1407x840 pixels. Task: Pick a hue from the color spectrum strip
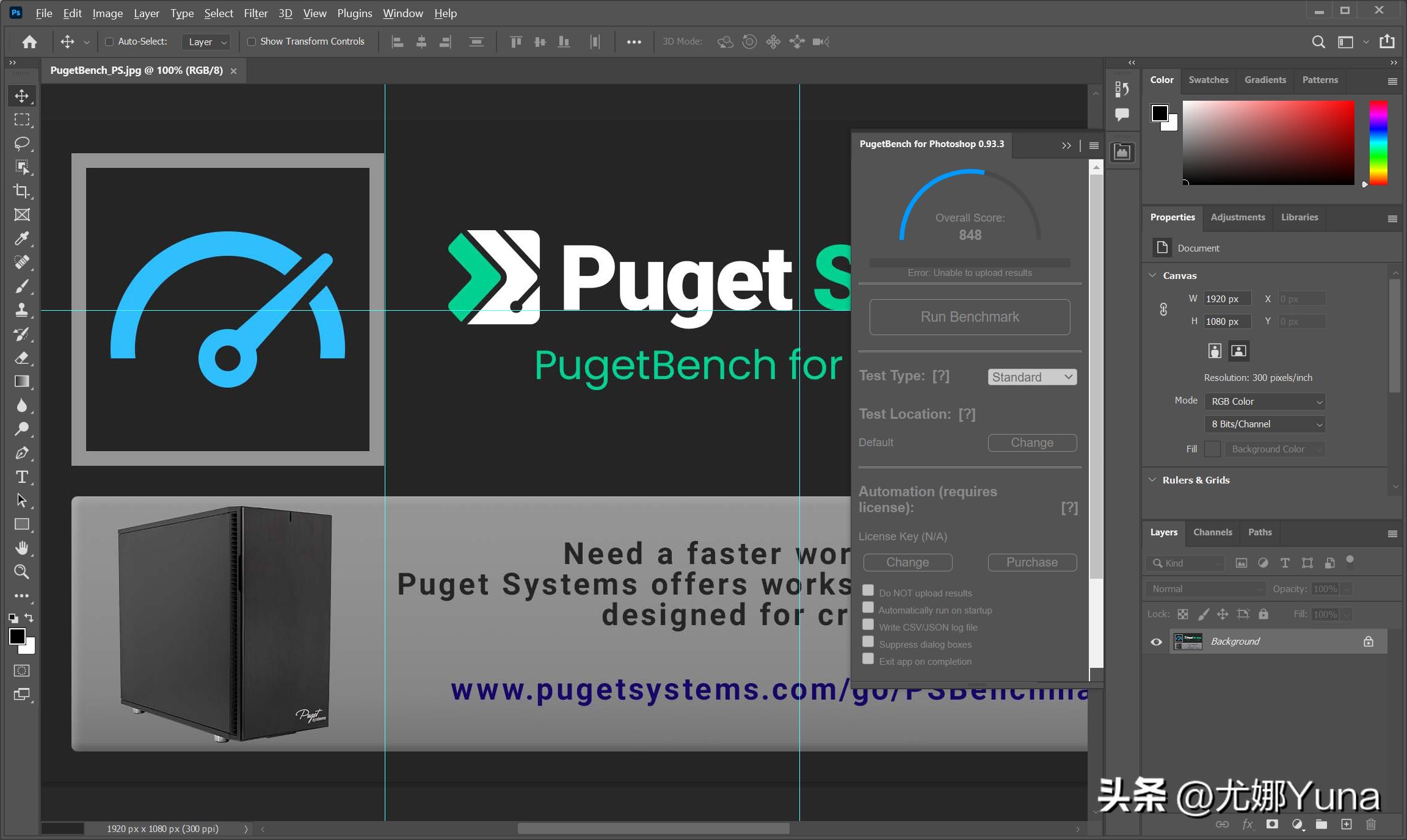coord(1378,142)
